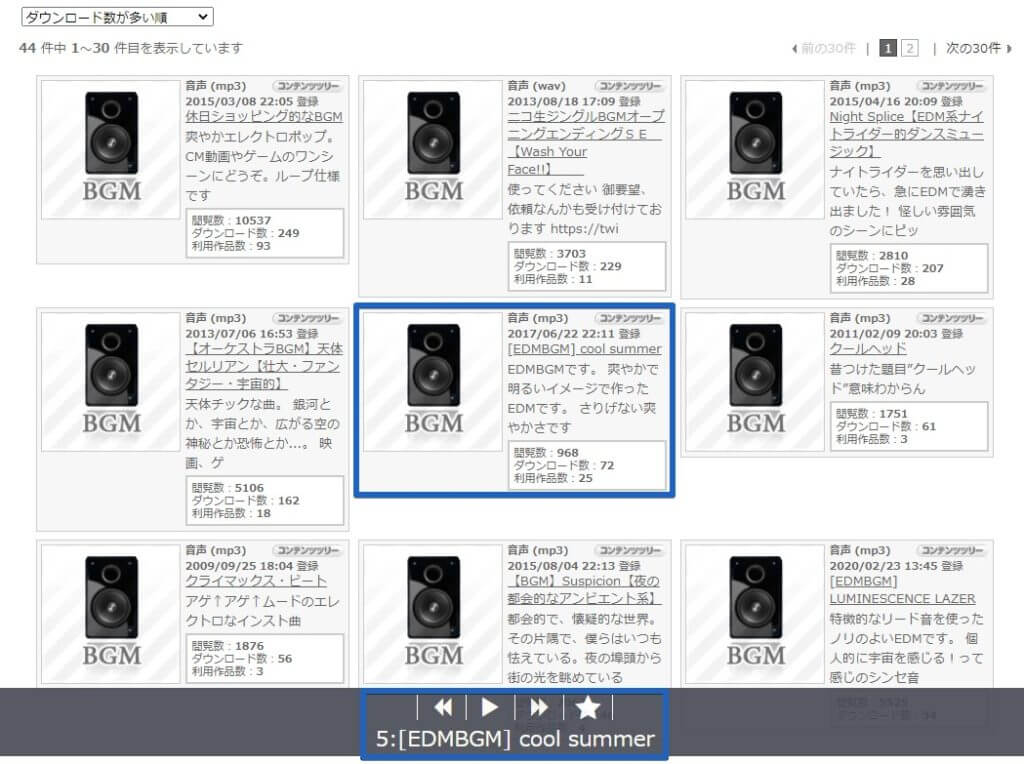Go to results page 2
Screen dimensions: 1024x764
(910, 48)
